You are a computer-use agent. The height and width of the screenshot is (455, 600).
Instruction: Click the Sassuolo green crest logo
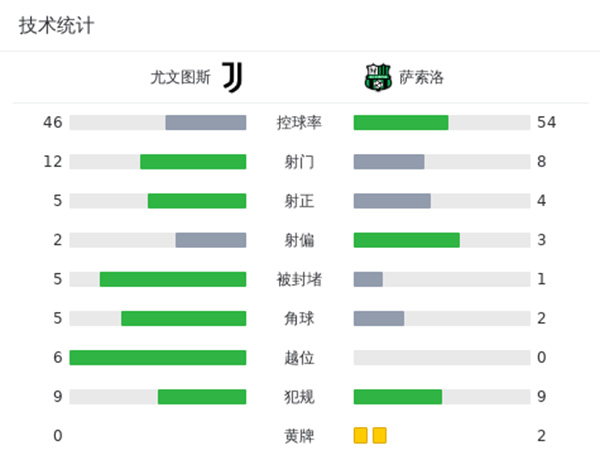pos(376,76)
